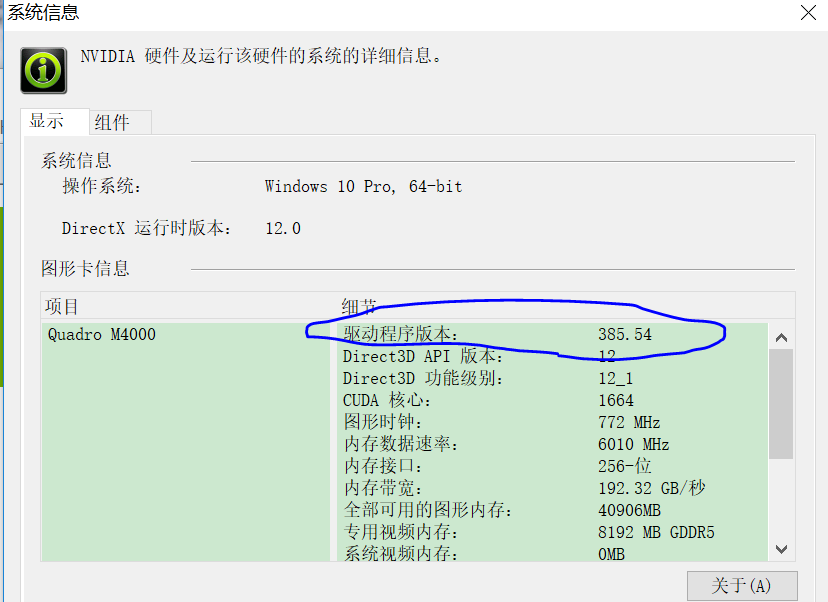Click the 专用视频内存 label

point(401,532)
